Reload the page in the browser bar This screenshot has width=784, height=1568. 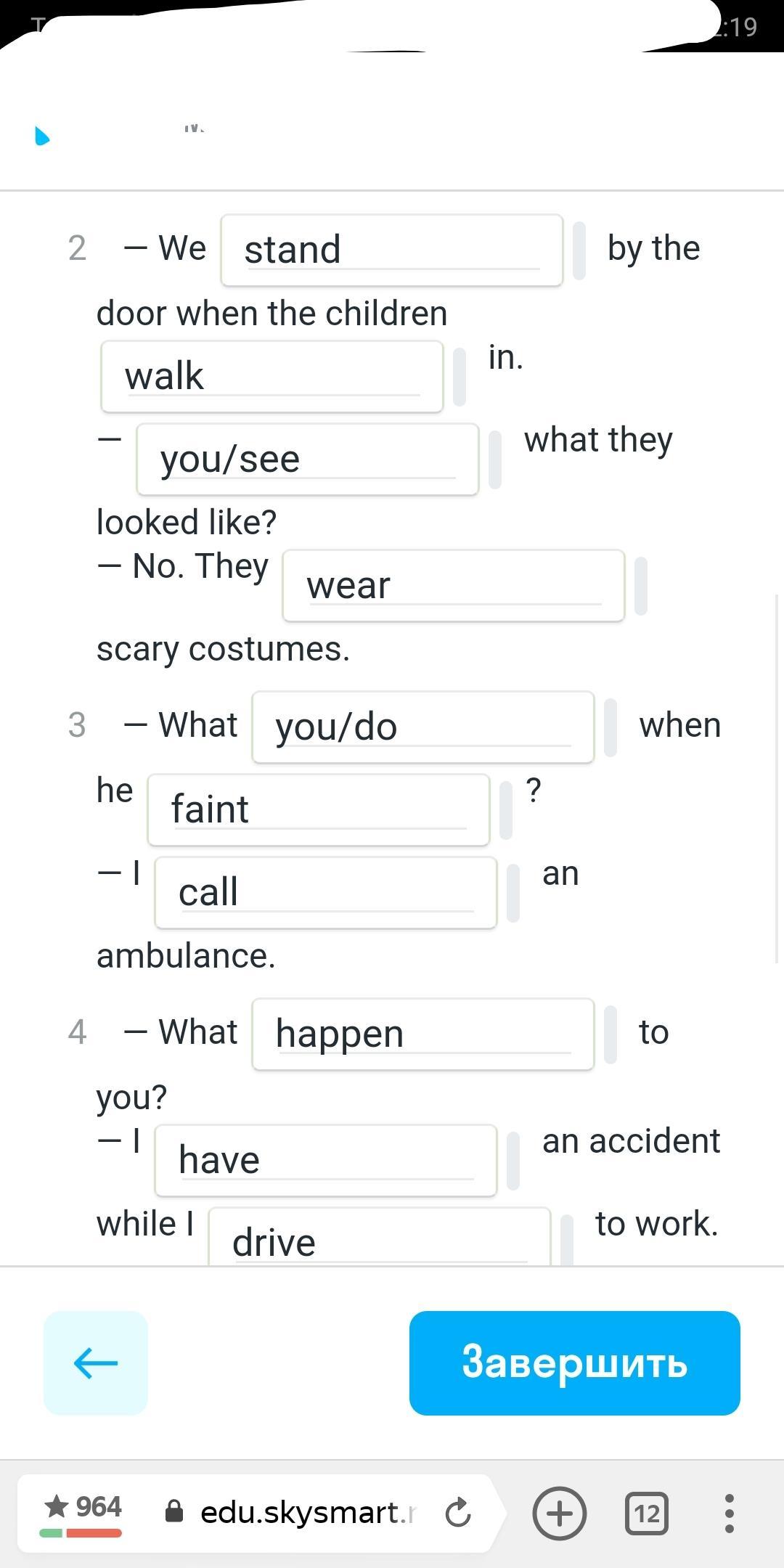tap(458, 1514)
